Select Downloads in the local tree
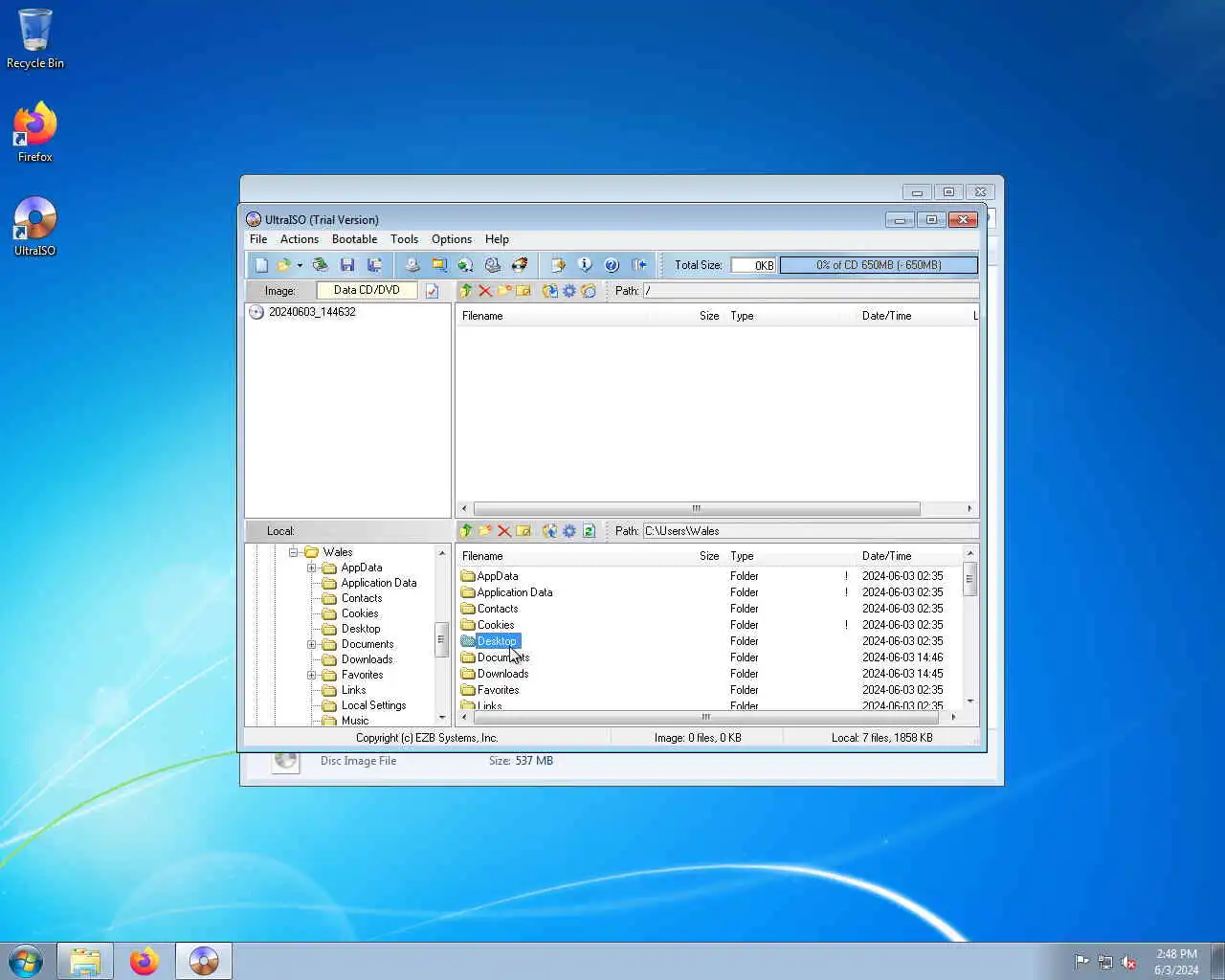Viewport: 1225px width, 980px height. click(367, 659)
